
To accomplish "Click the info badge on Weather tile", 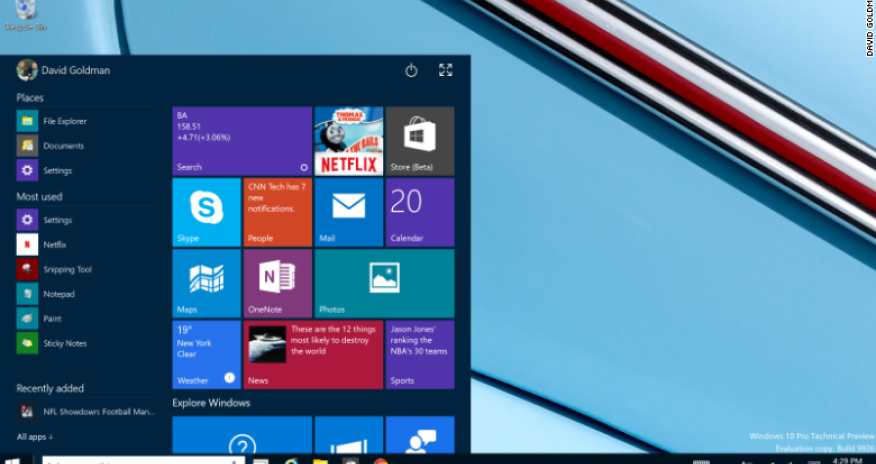I will tap(230, 378).
